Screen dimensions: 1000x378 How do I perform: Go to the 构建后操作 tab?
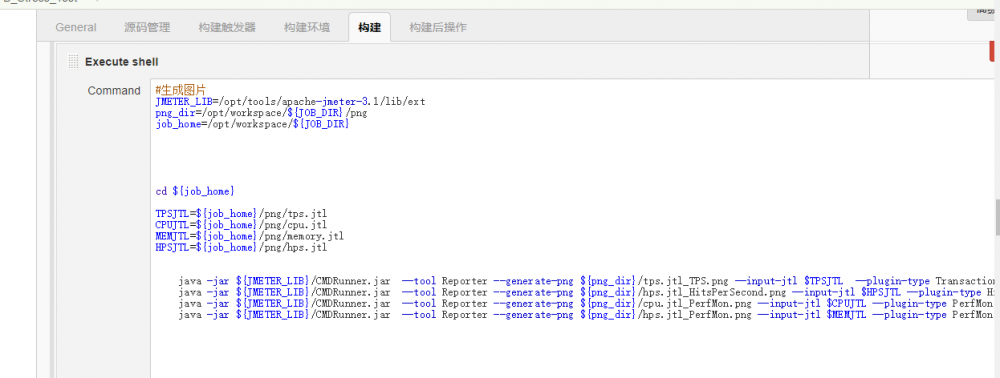(438, 27)
